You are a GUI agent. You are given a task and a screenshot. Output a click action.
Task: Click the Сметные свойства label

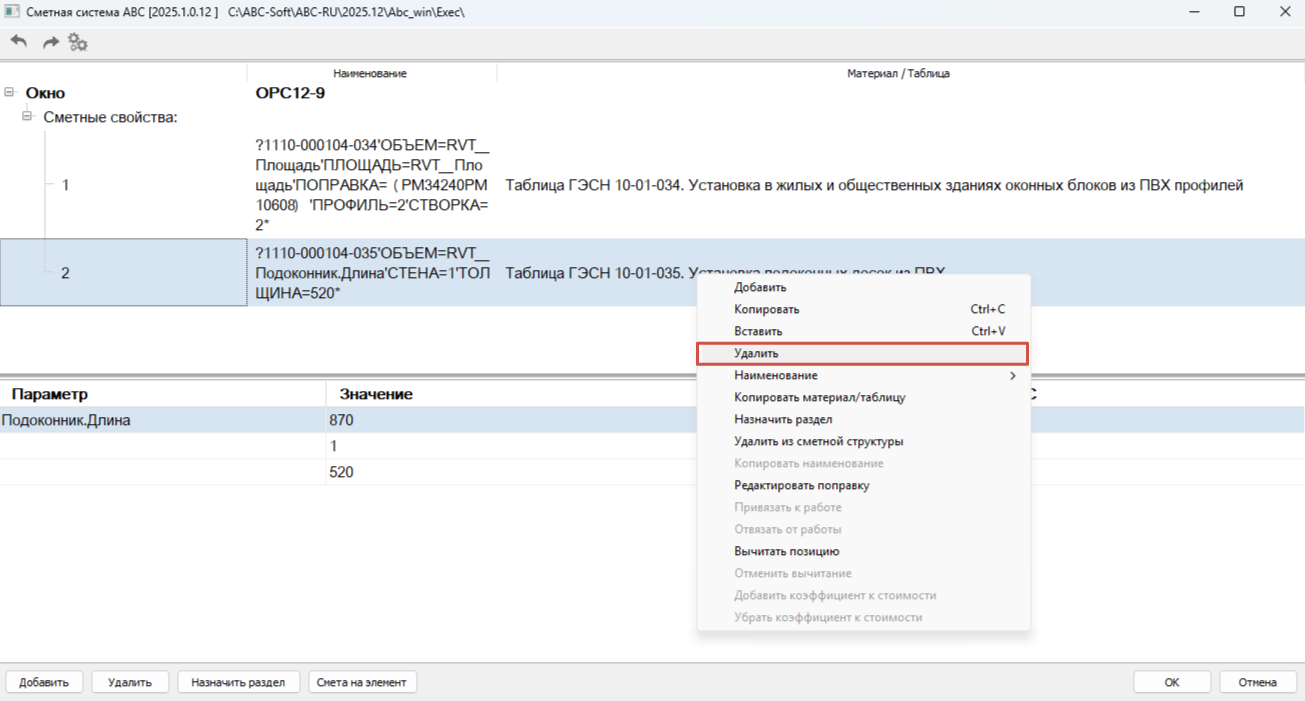110,117
